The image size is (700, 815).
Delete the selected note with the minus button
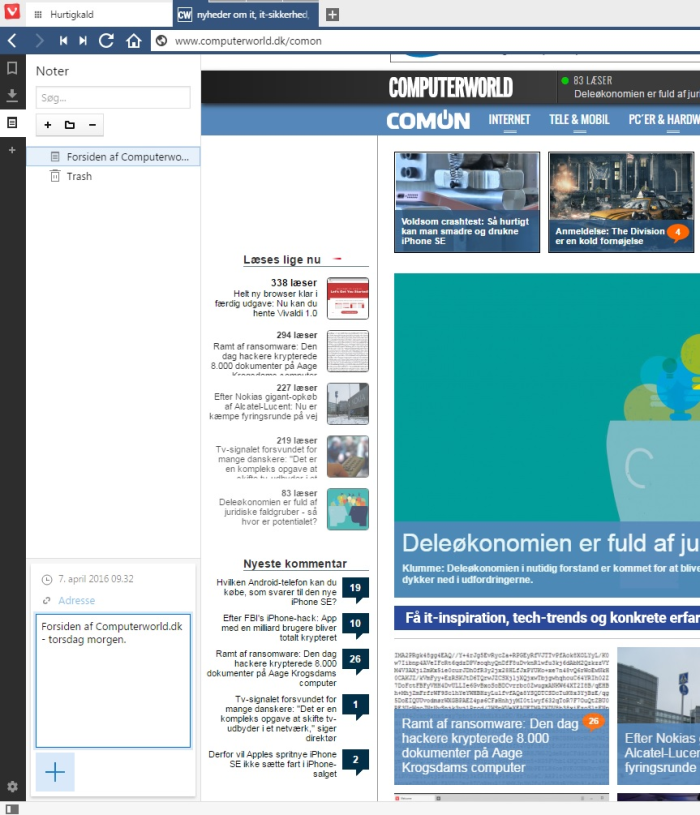92,125
